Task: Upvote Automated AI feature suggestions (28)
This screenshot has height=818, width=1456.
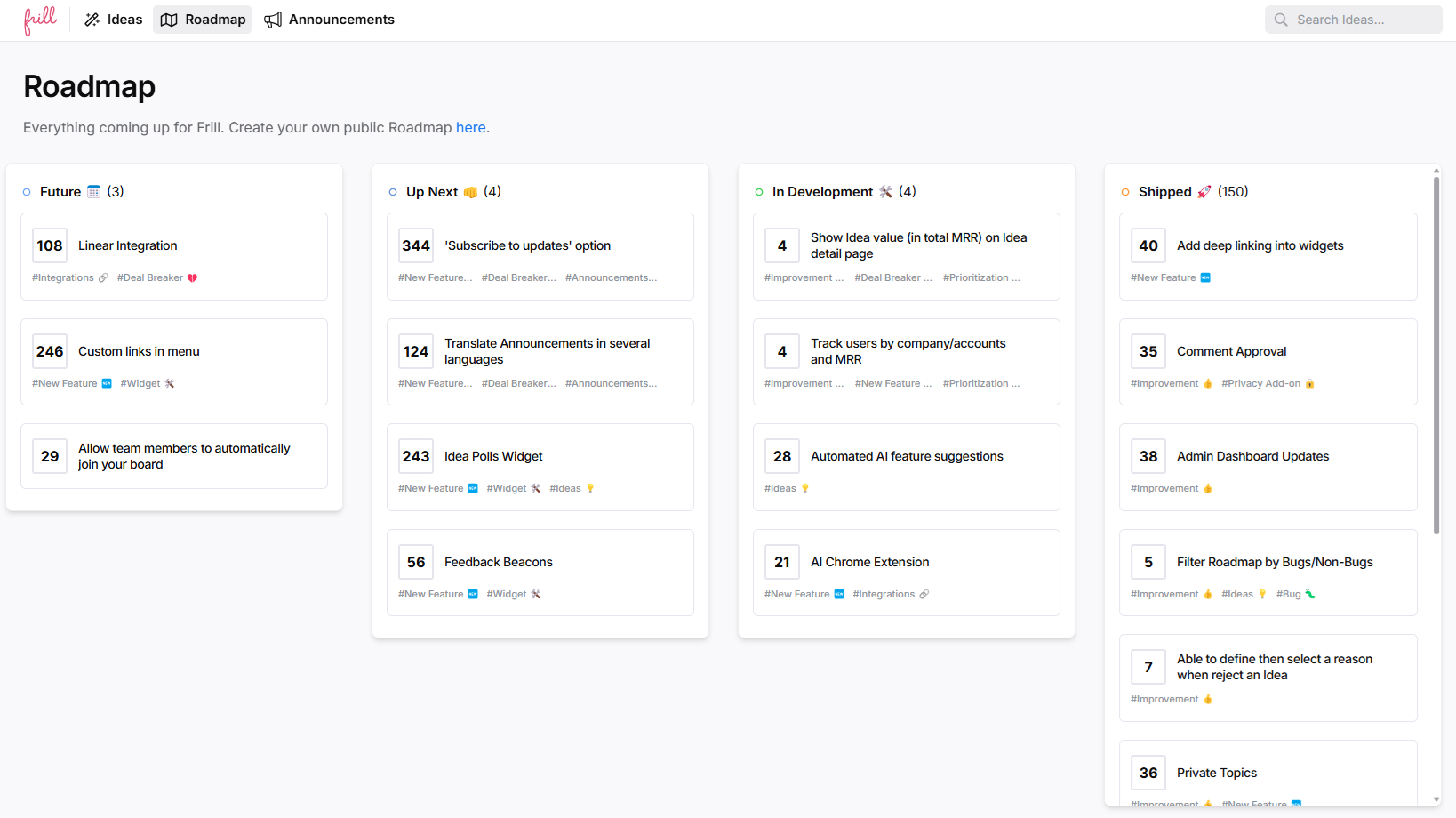Action: click(782, 457)
